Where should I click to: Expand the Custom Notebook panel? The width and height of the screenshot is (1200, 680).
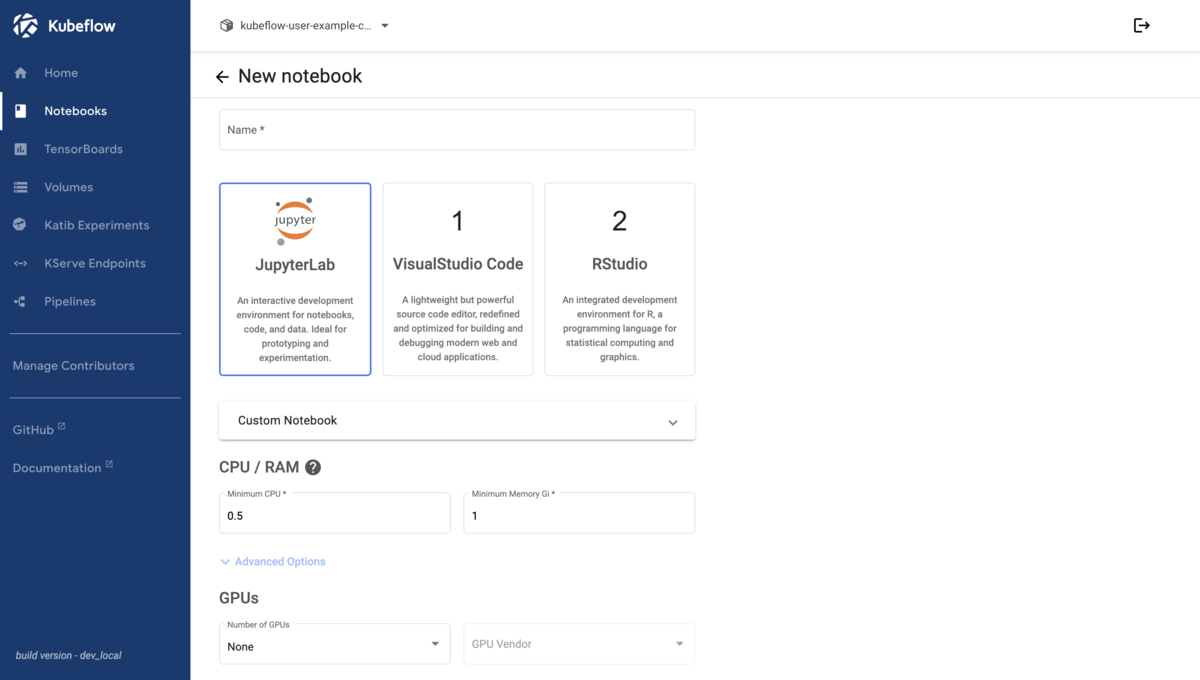(x=457, y=421)
